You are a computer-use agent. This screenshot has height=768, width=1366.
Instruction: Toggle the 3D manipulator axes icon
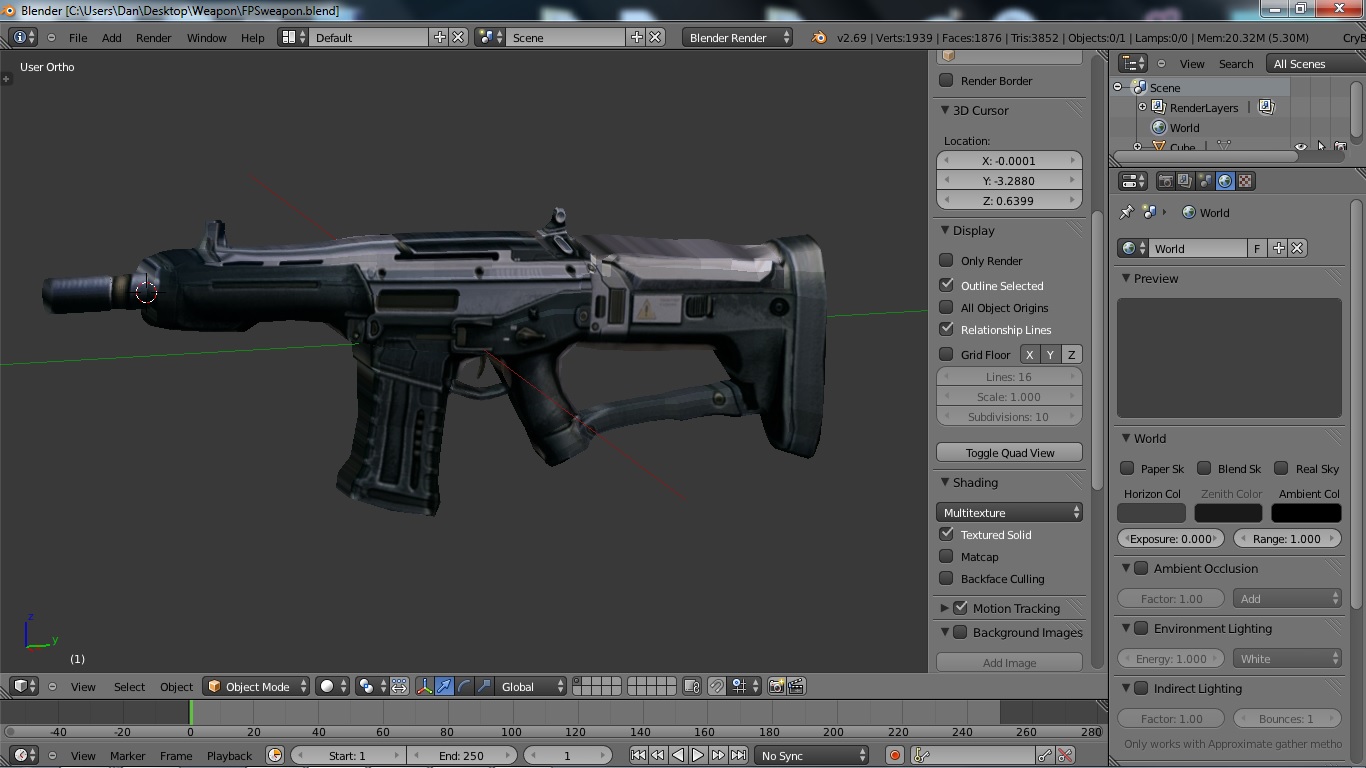[425, 686]
